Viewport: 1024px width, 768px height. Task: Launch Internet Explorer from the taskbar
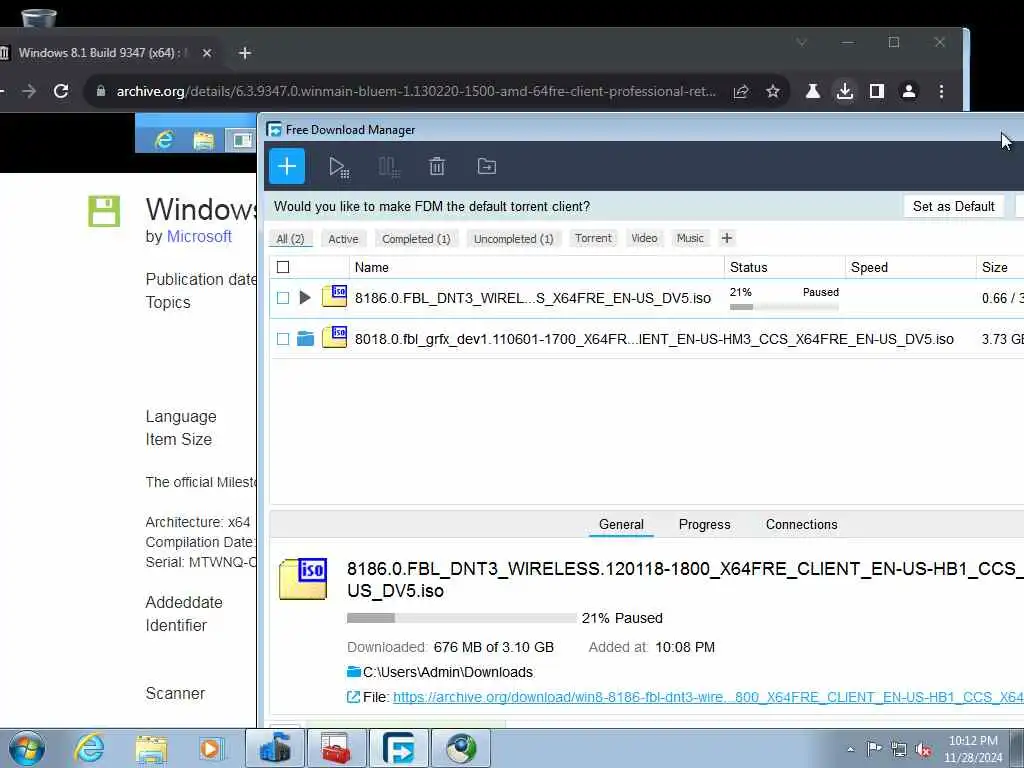coord(89,748)
